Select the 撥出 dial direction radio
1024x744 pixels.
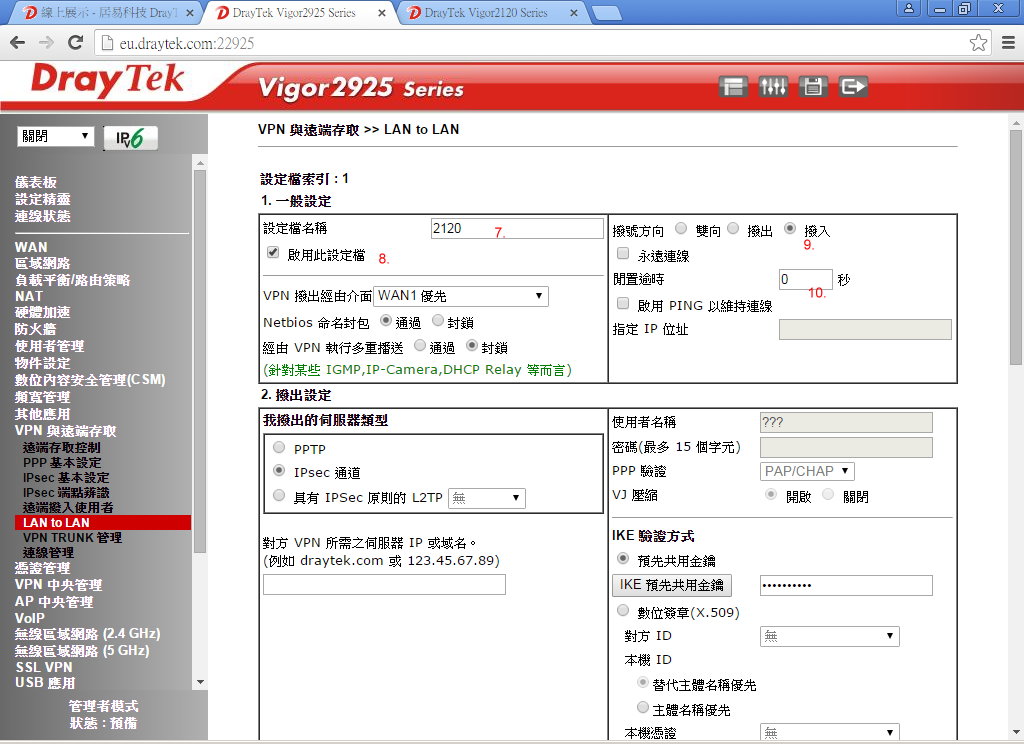(x=733, y=229)
